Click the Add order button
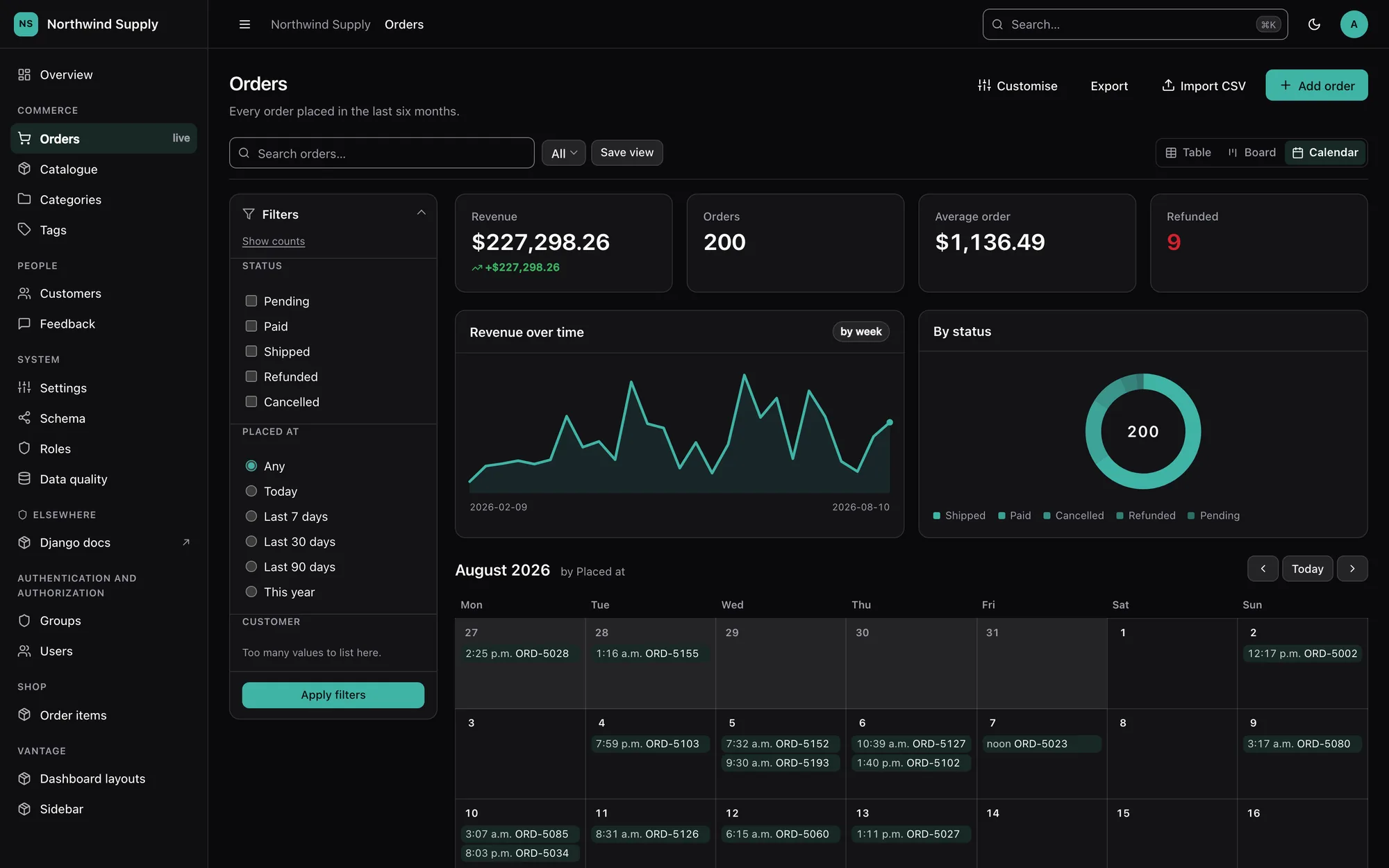Viewport: 1389px width, 868px height. 1316,85
